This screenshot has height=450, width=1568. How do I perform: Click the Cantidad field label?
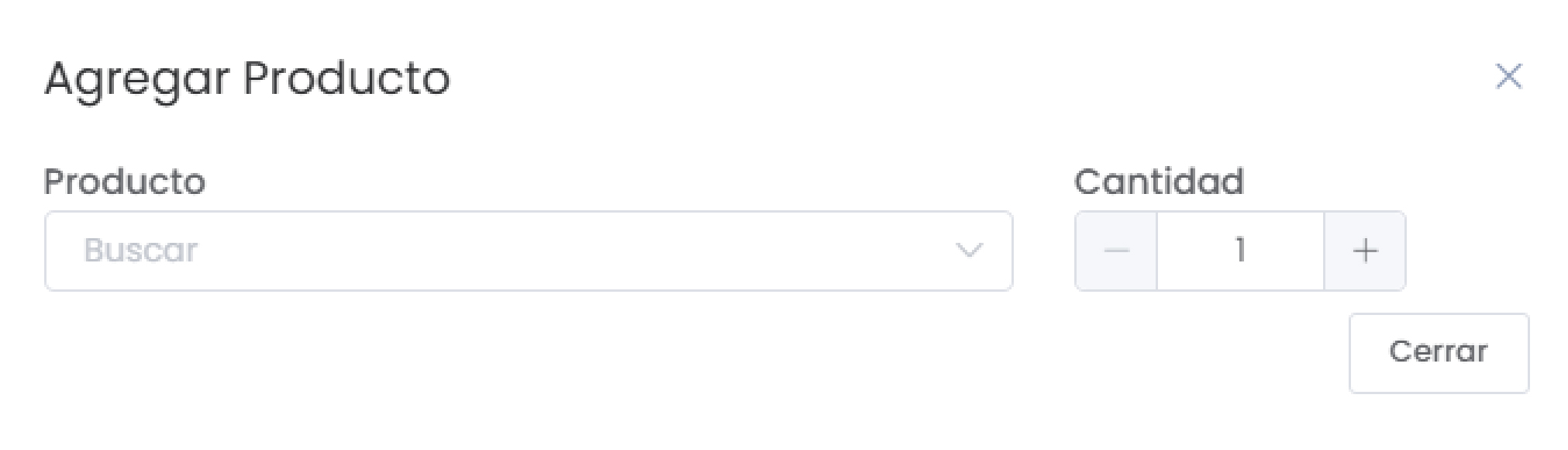click(x=1158, y=182)
